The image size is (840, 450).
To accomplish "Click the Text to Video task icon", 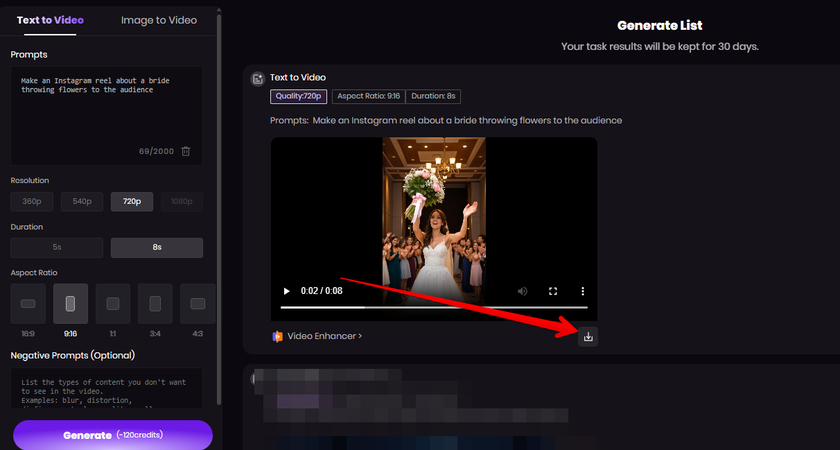I will 258,79.
